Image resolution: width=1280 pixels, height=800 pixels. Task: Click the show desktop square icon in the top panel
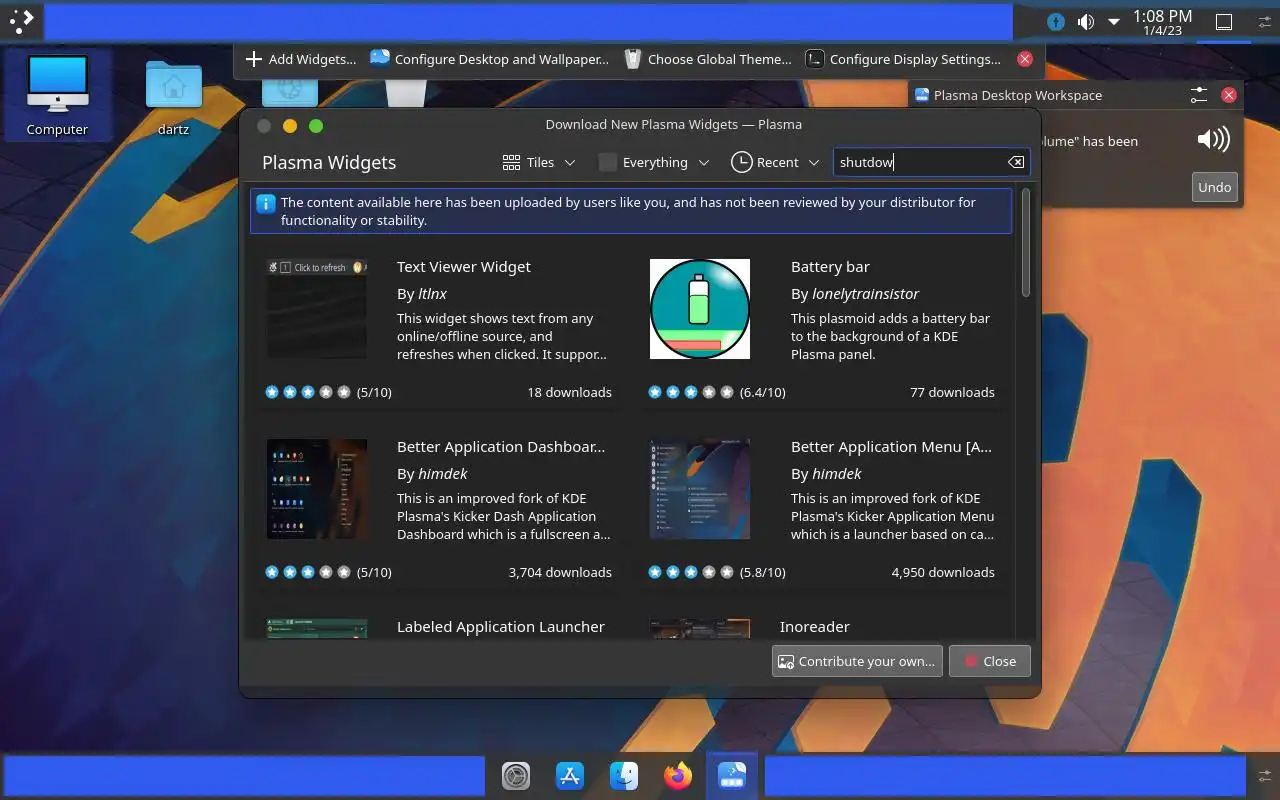pos(1224,22)
